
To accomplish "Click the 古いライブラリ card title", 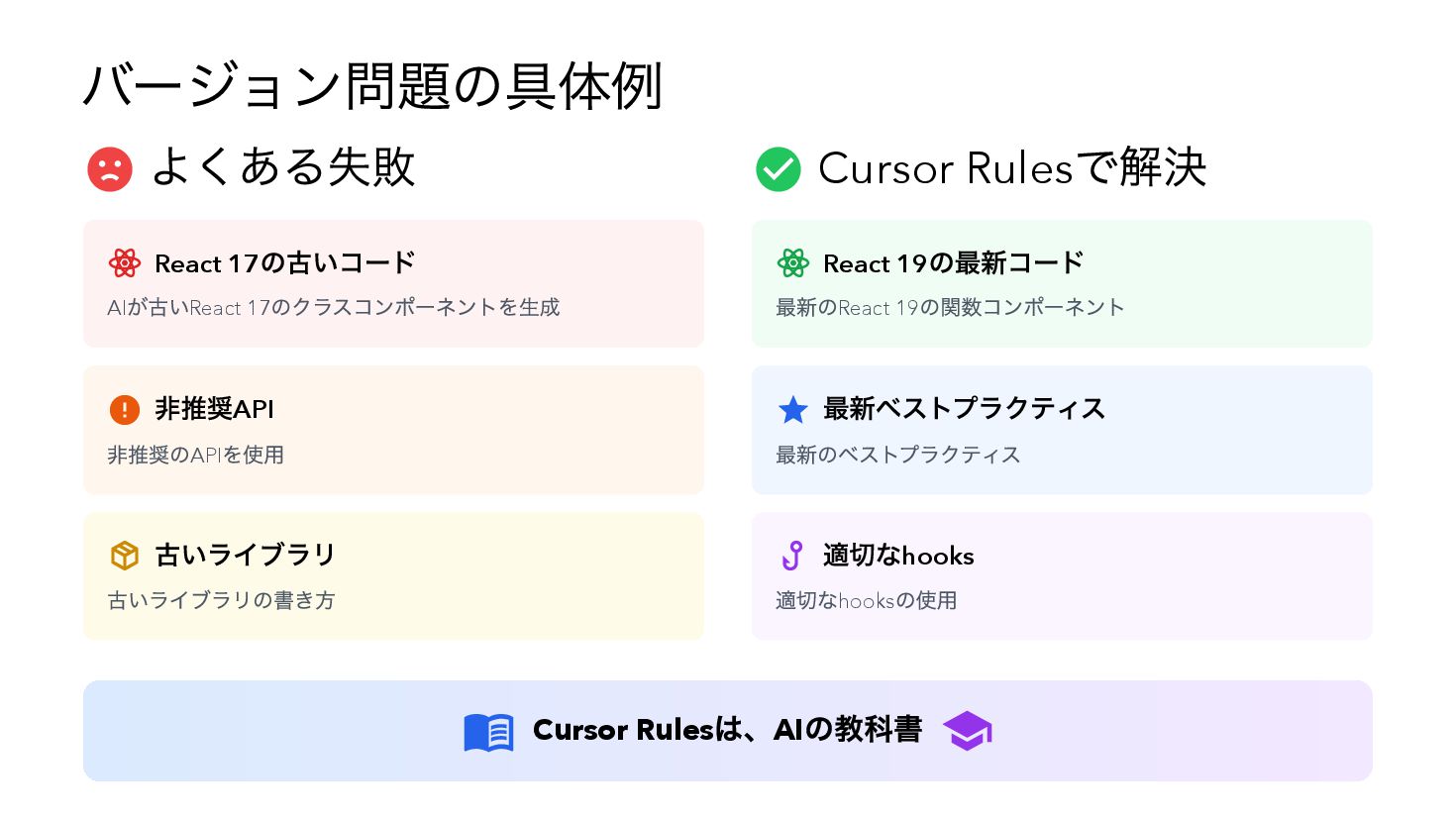I will 245,555.
